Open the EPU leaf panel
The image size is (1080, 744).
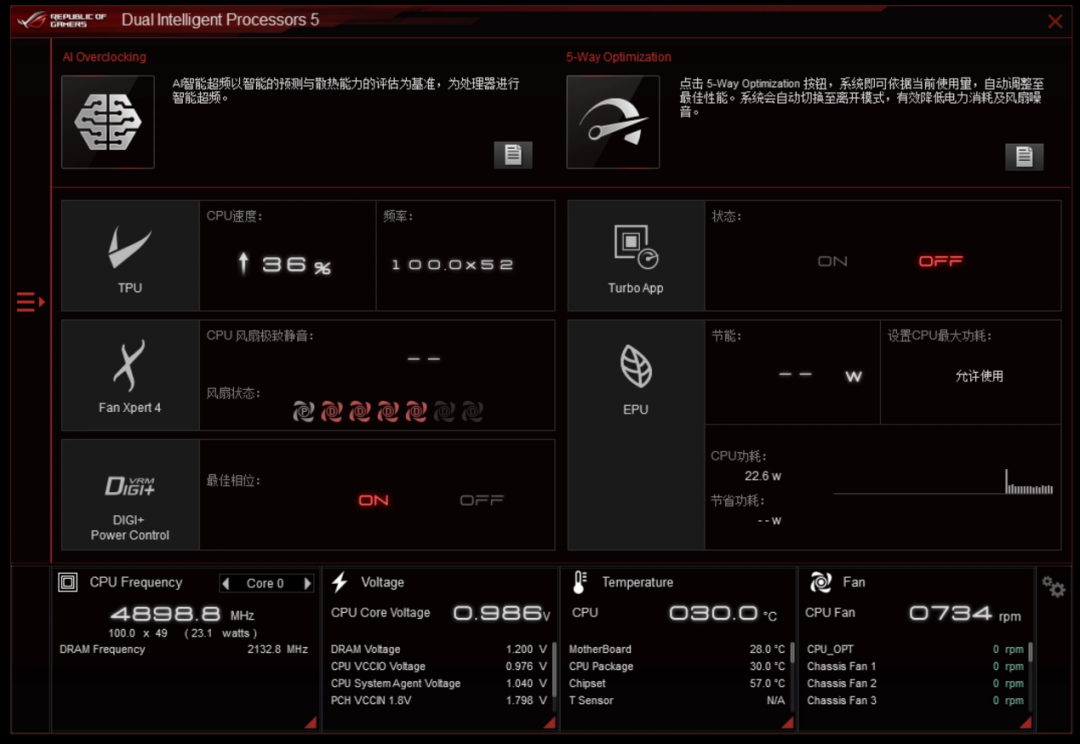click(x=636, y=435)
